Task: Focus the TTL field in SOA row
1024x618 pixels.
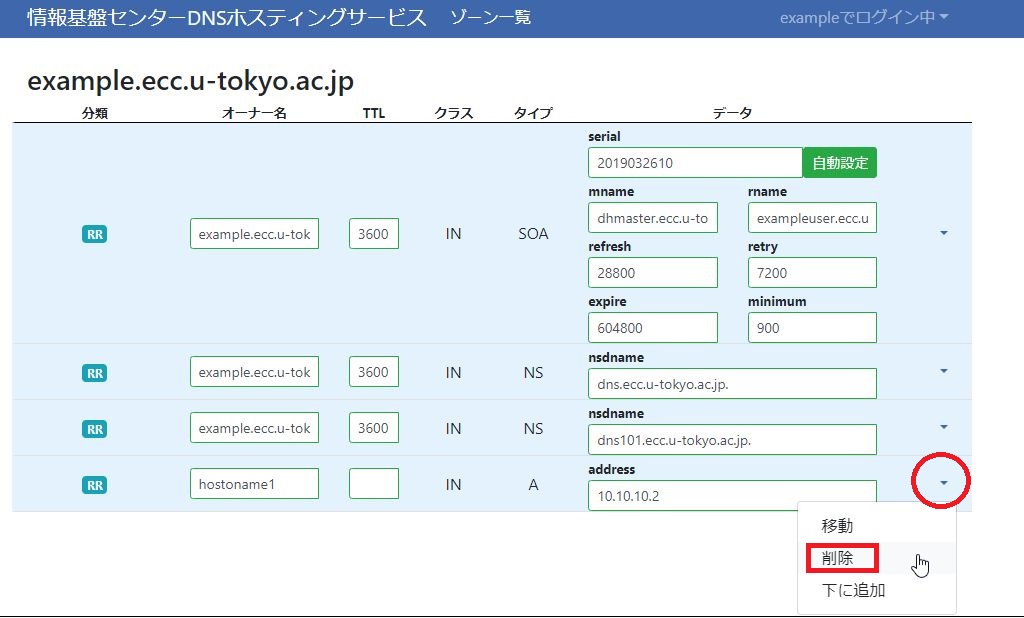Action: pyautogui.click(x=374, y=234)
